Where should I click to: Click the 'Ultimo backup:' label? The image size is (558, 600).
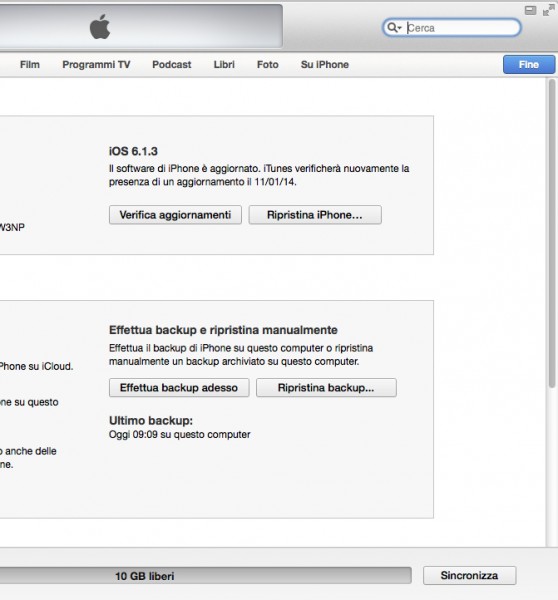151,421
